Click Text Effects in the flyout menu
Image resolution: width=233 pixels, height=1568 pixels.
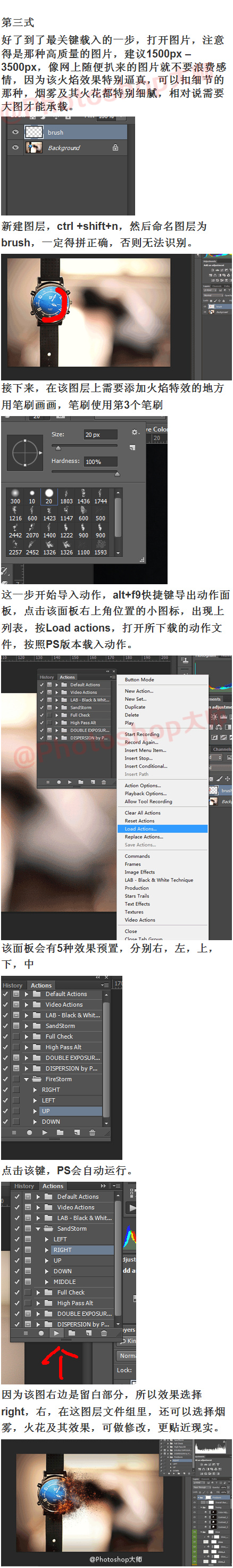[x=137, y=903]
